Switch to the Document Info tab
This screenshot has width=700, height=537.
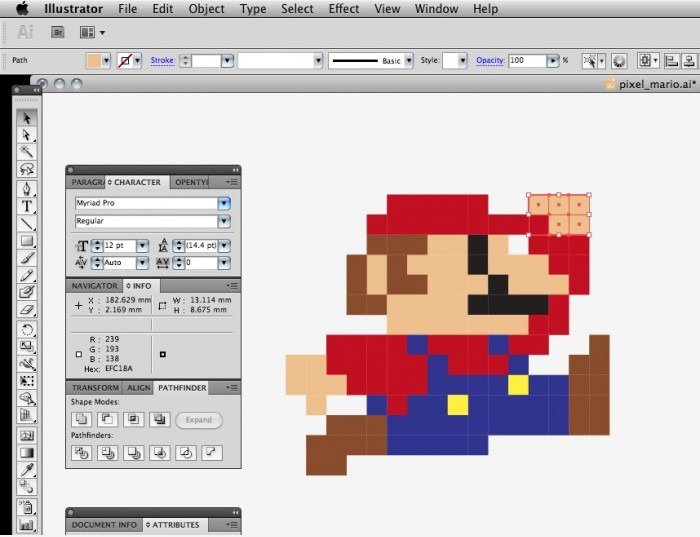pos(104,525)
